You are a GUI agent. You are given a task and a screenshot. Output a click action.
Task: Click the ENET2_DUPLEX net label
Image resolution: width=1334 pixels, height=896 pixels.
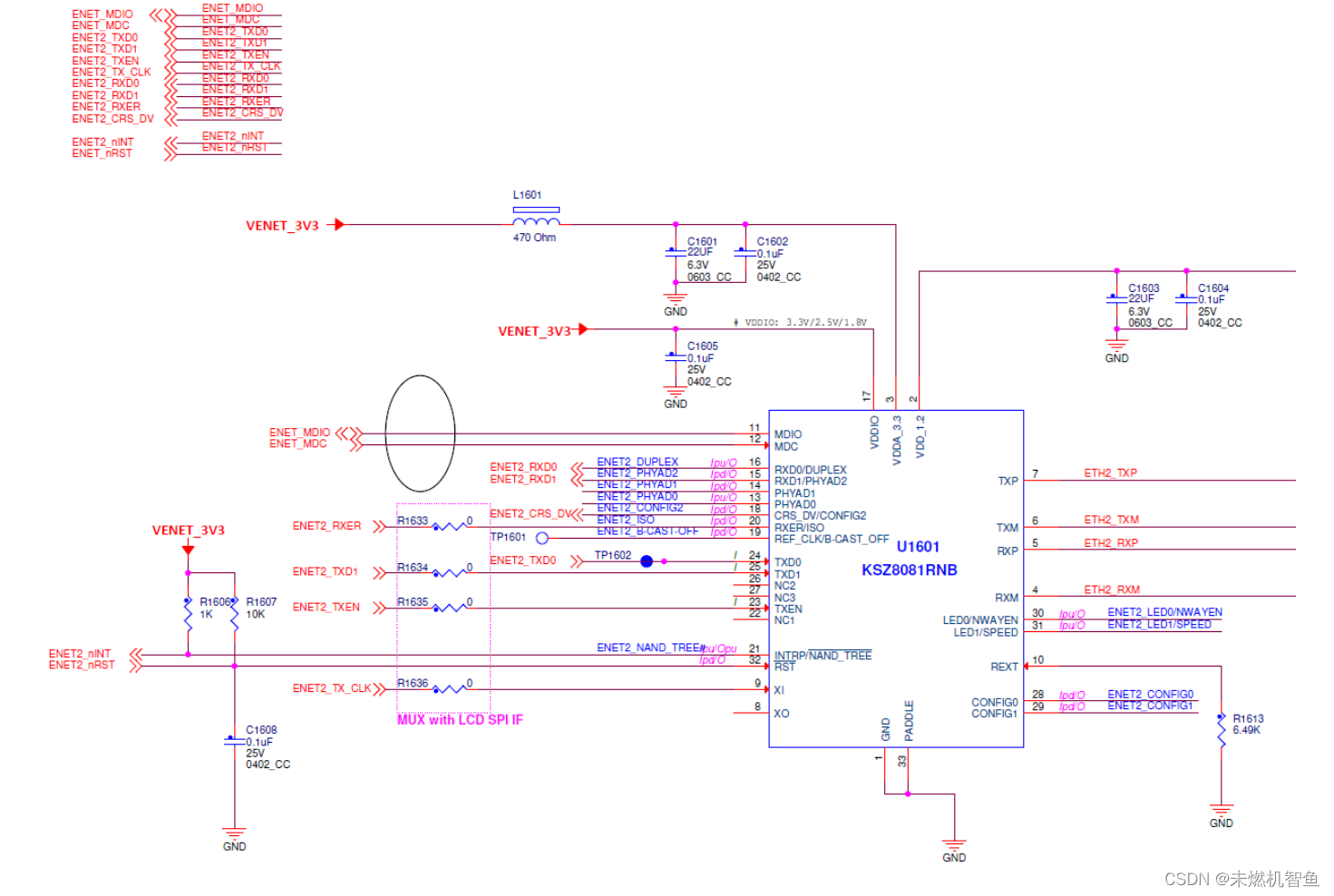coord(638,463)
